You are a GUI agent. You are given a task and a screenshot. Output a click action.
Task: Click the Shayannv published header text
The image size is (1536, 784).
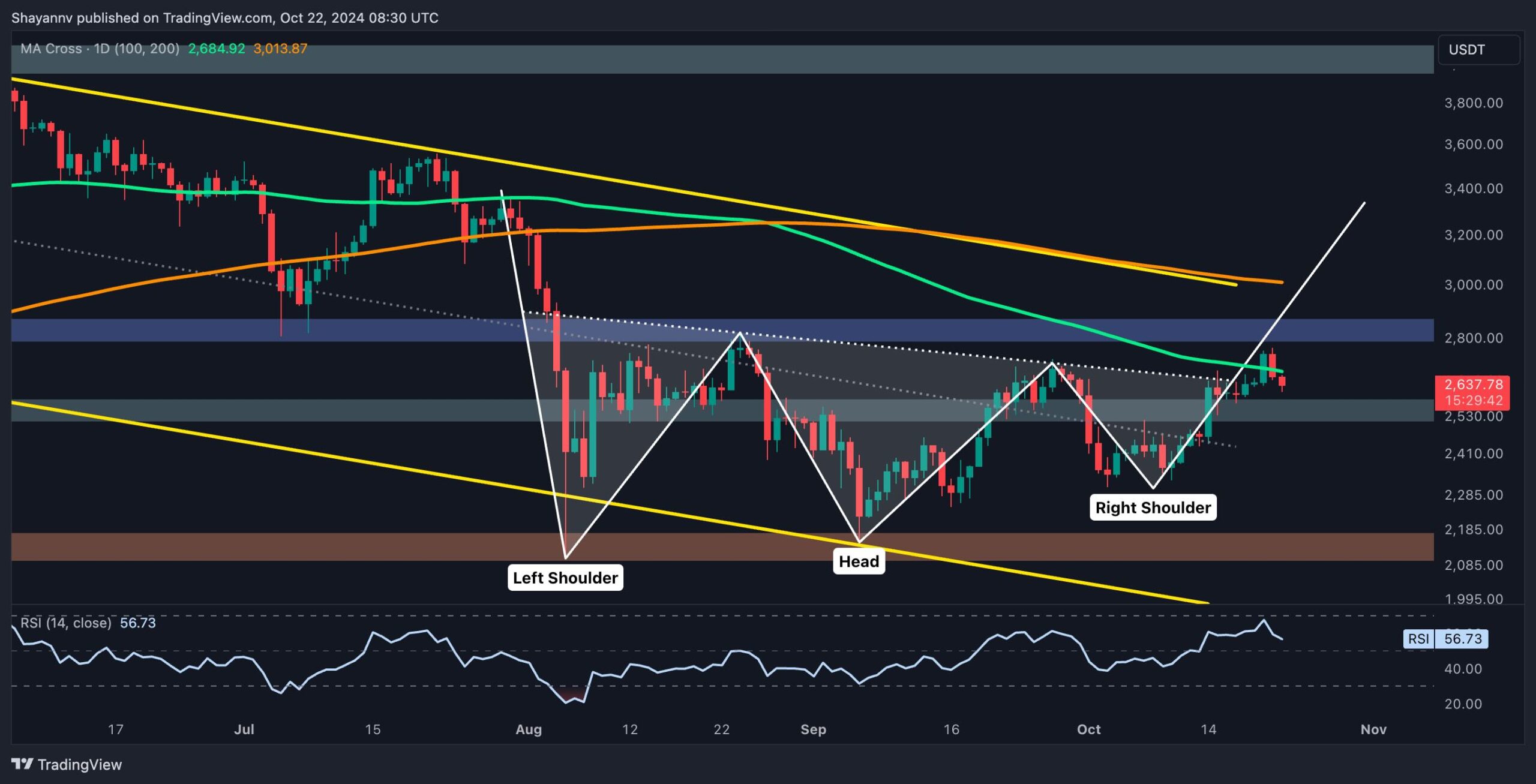225,18
